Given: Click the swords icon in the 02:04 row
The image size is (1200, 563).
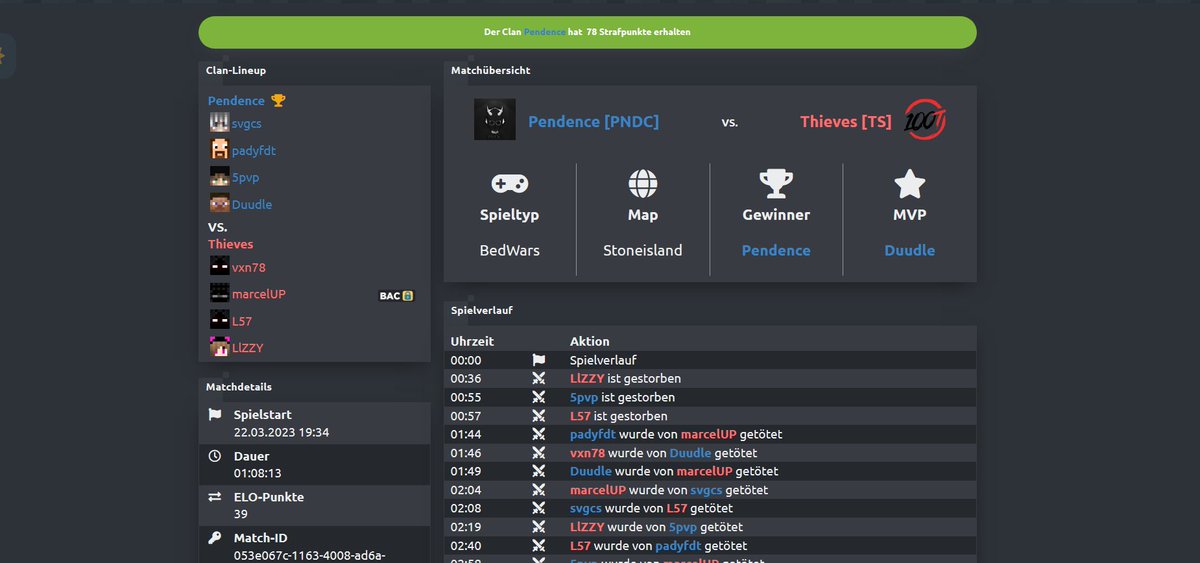Looking at the screenshot, I should [538, 490].
